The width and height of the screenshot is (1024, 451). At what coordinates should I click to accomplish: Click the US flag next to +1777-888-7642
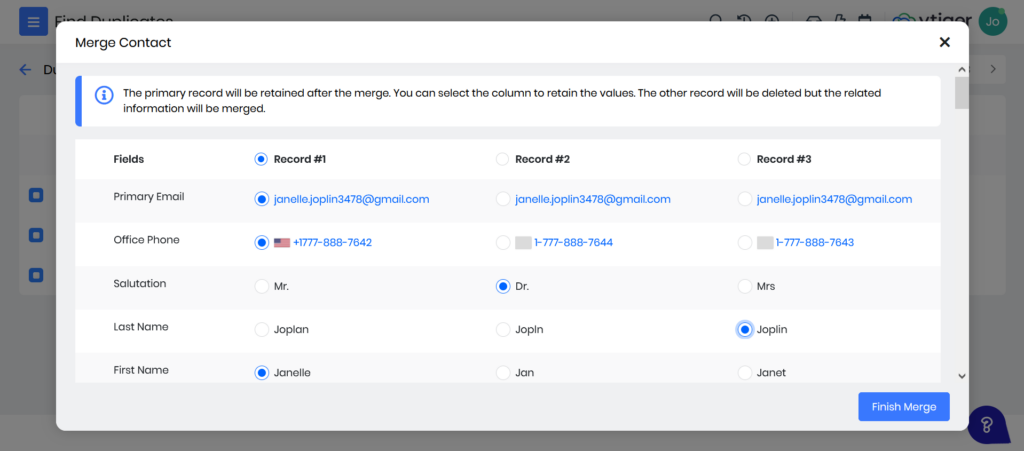(x=281, y=243)
